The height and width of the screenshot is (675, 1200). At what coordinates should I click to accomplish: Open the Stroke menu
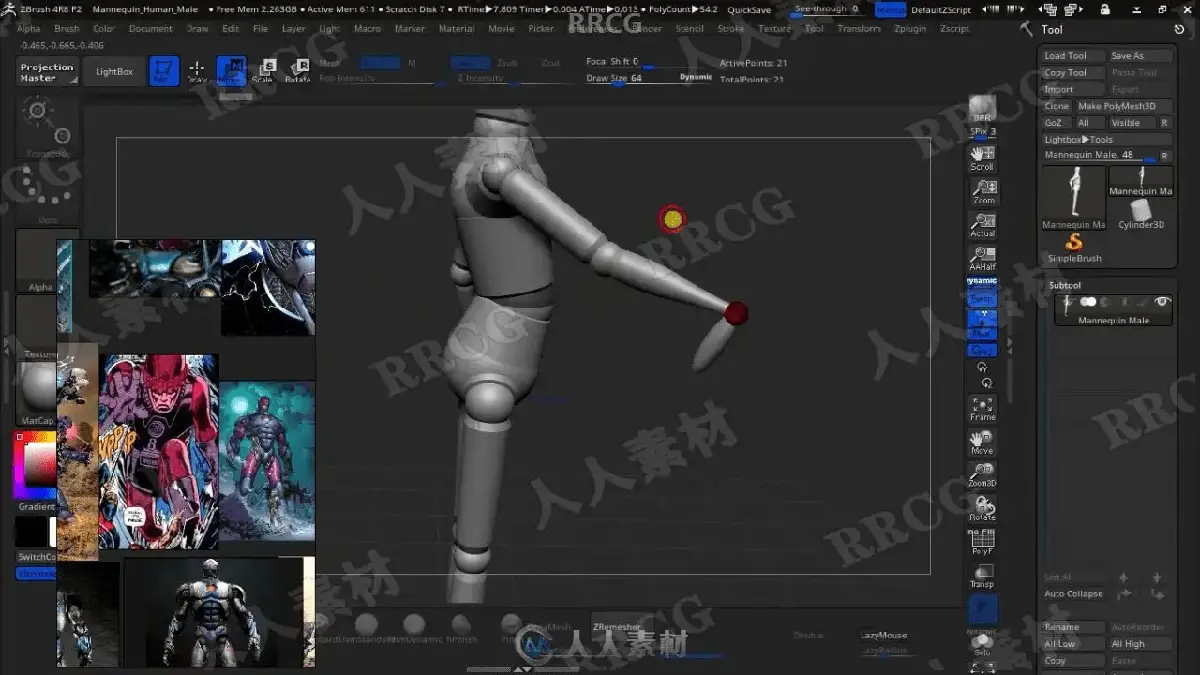click(731, 29)
